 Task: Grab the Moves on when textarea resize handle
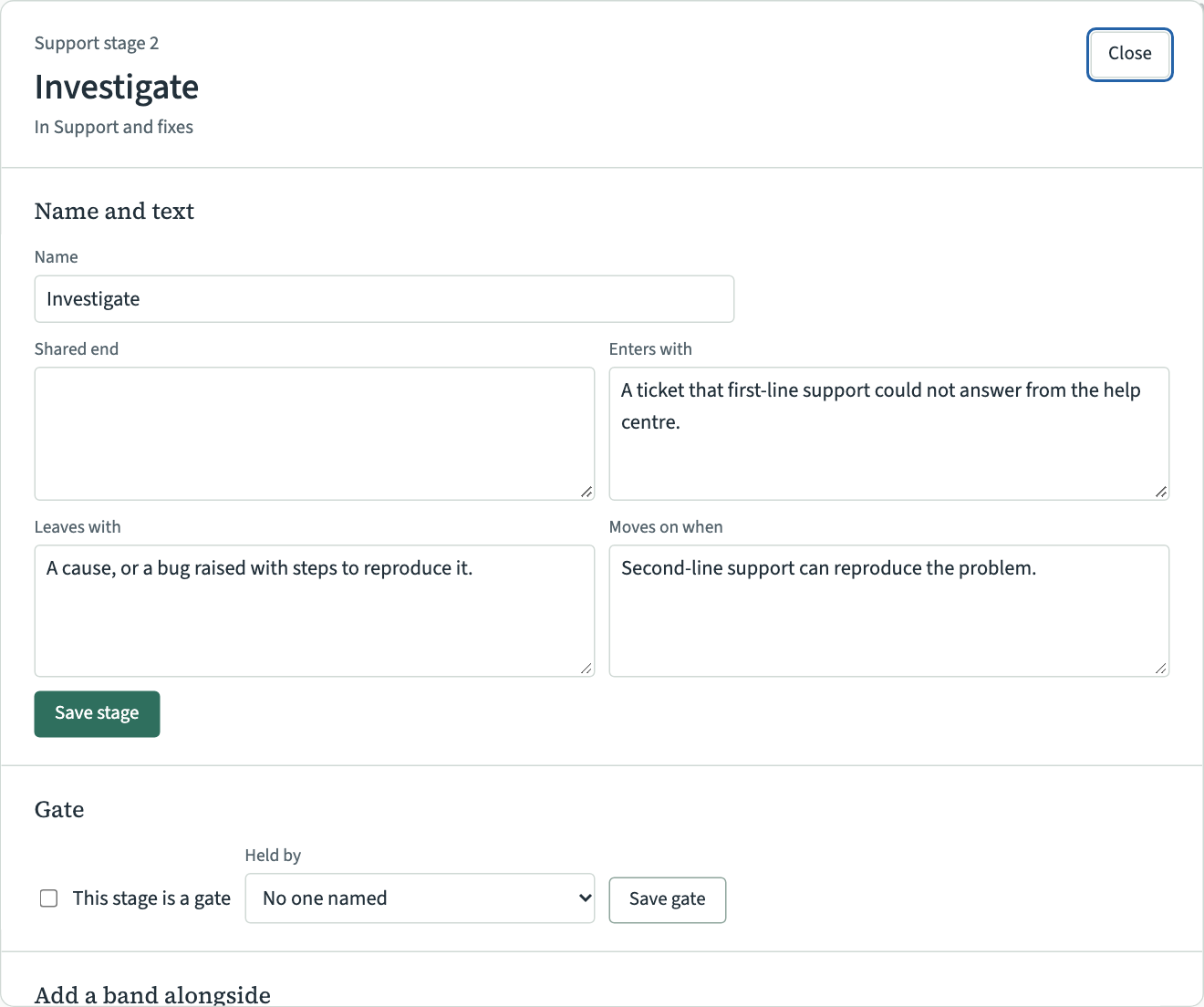(1161, 669)
